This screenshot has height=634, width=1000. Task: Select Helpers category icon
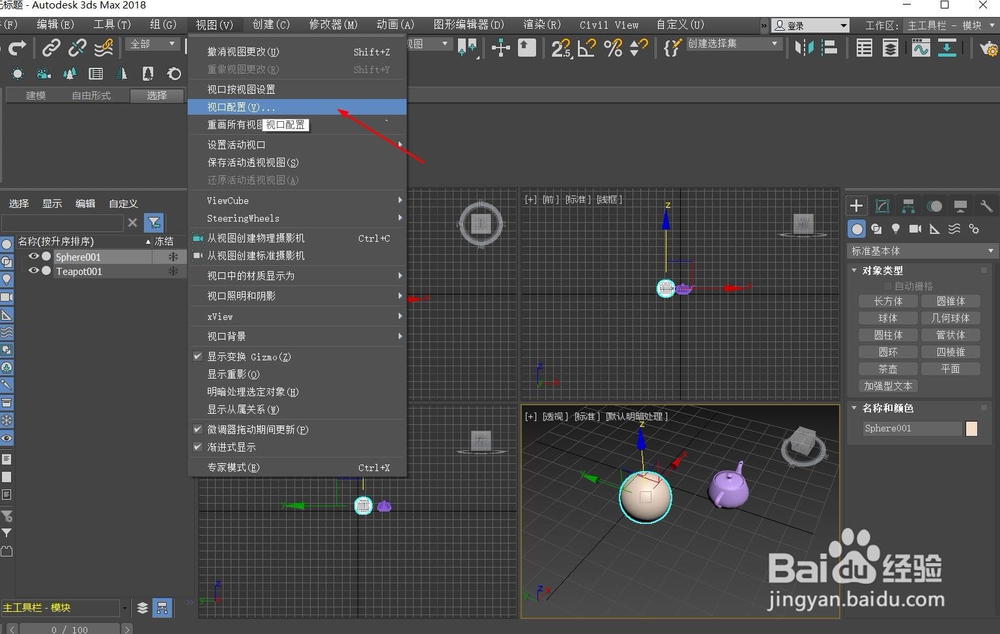935,229
